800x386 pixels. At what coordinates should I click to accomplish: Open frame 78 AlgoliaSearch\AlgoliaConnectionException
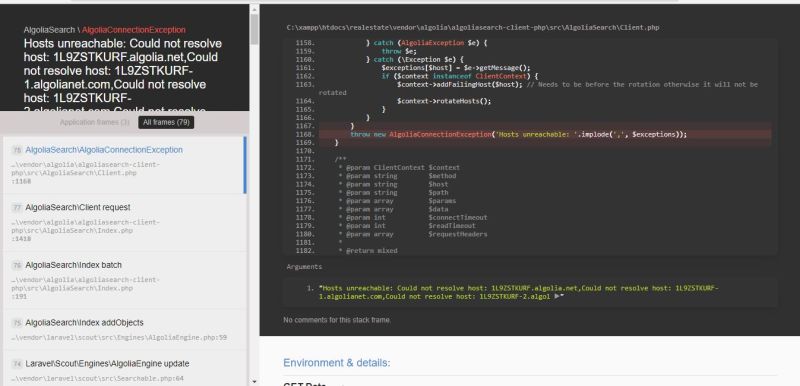pyautogui.click(x=124, y=165)
